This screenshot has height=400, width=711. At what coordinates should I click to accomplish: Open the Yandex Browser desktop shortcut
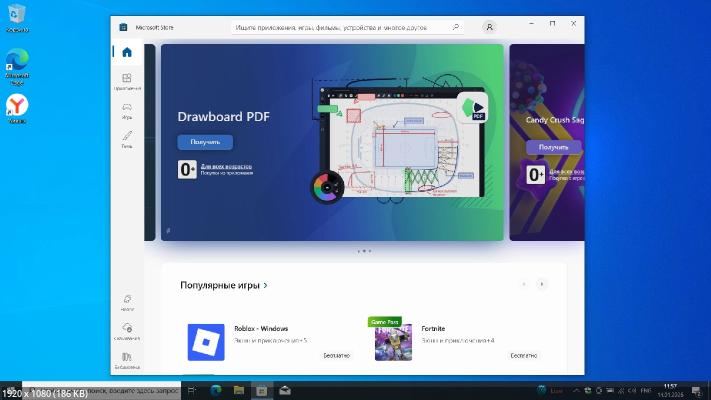(17, 107)
